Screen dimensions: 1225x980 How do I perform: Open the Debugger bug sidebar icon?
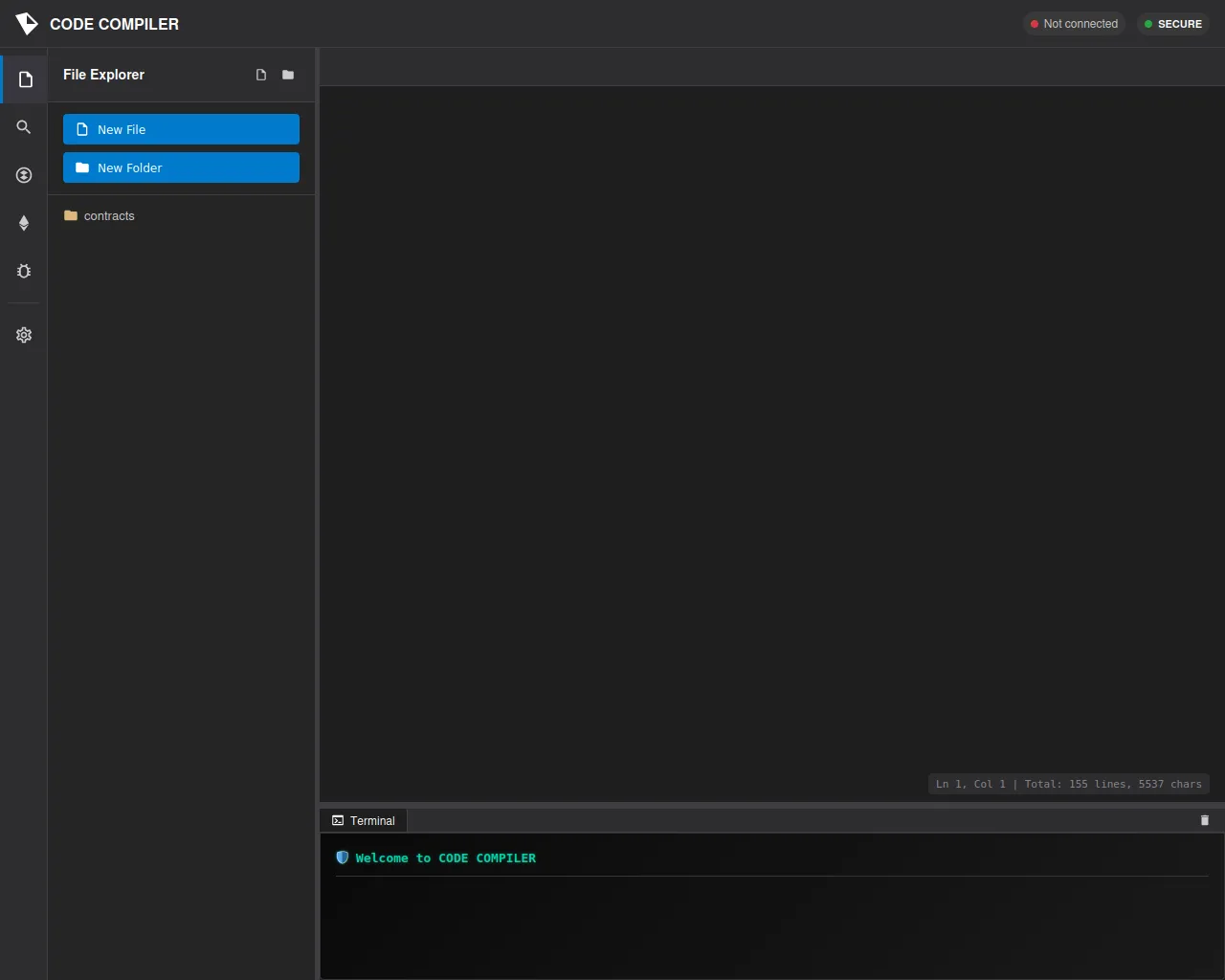(24, 271)
